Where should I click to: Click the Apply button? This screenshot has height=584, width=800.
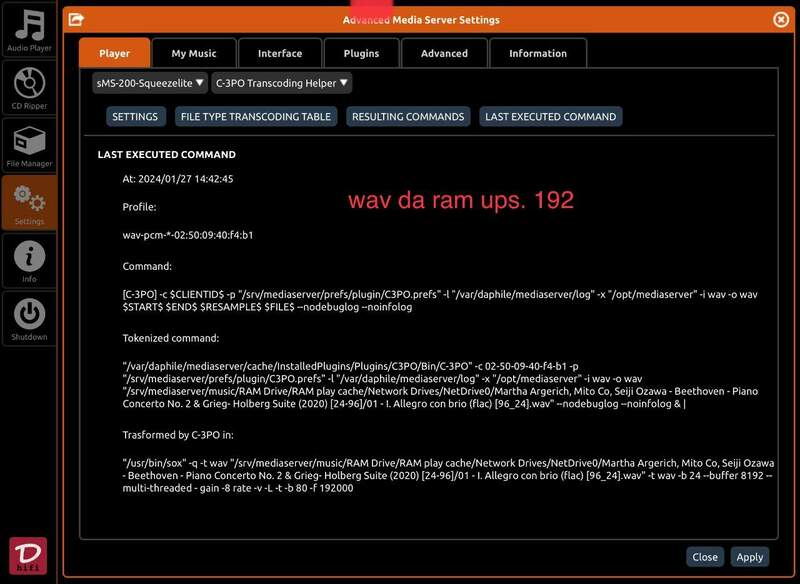[749, 557]
